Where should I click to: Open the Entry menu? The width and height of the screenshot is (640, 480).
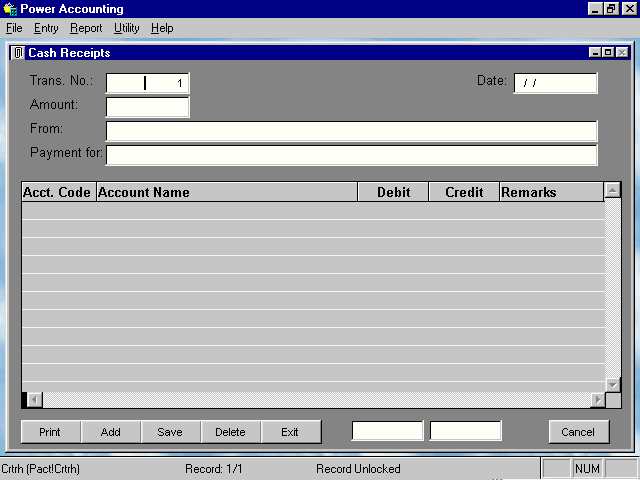46,28
